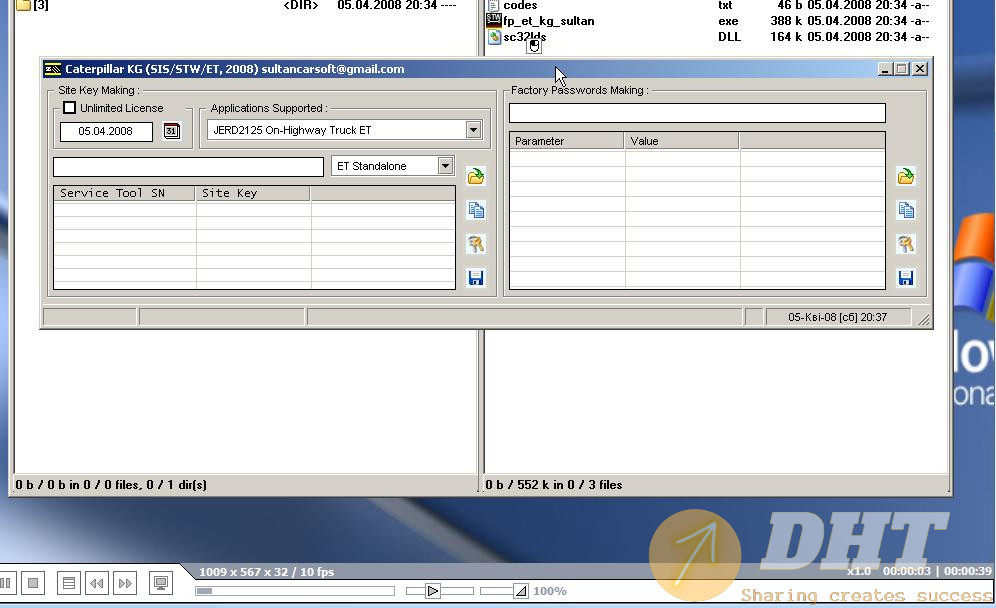Image resolution: width=996 pixels, height=608 pixels.
Task: Copy the site key with the copy icon
Action: (476, 210)
